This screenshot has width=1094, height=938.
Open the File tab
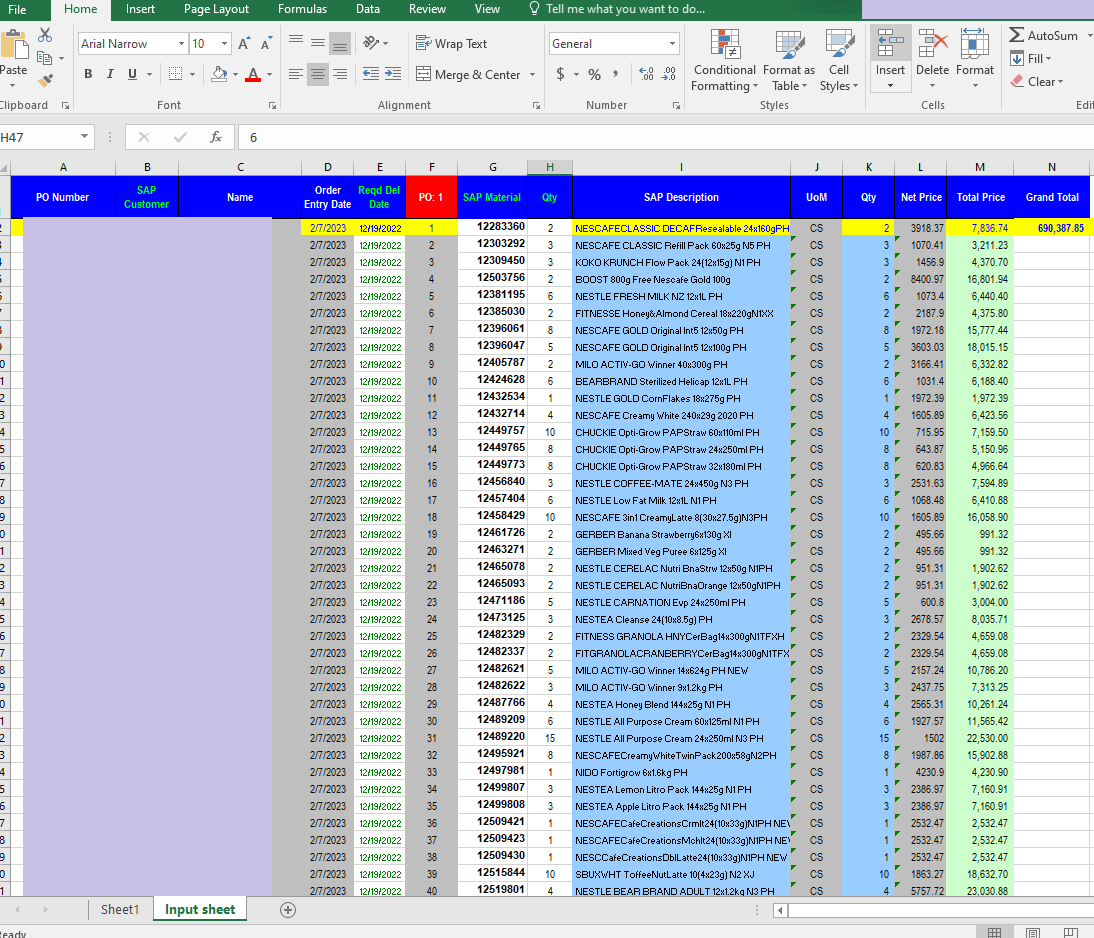pyautogui.click(x=17, y=10)
